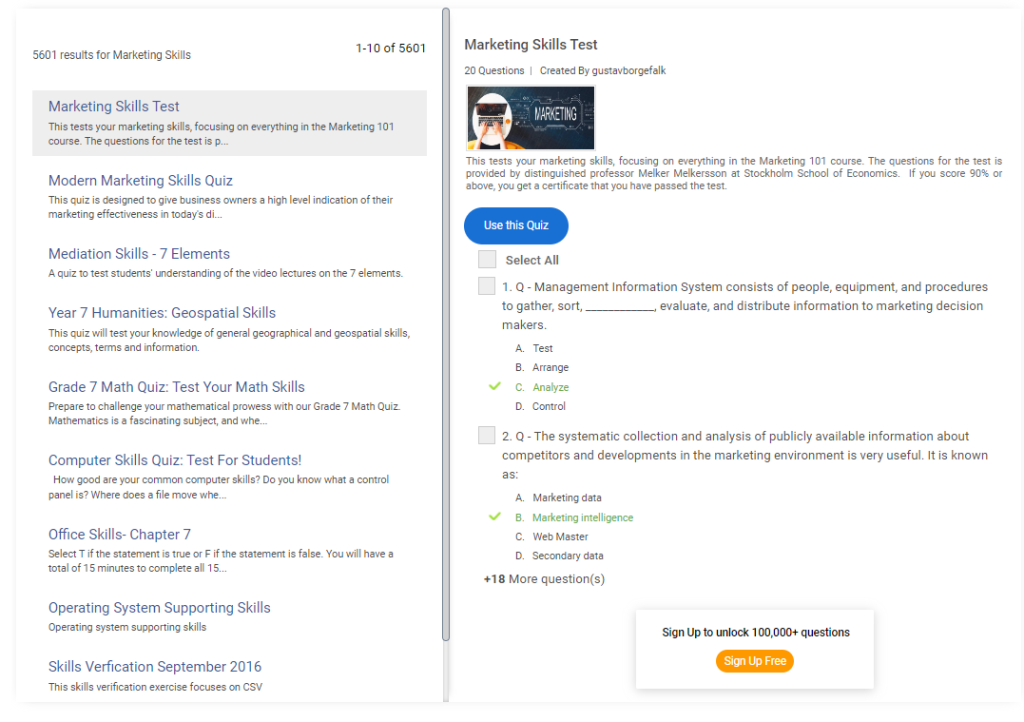This screenshot has width=1024, height=722.
Task: Open the Modern Marketing Skills Quiz result
Action: [140, 181]
